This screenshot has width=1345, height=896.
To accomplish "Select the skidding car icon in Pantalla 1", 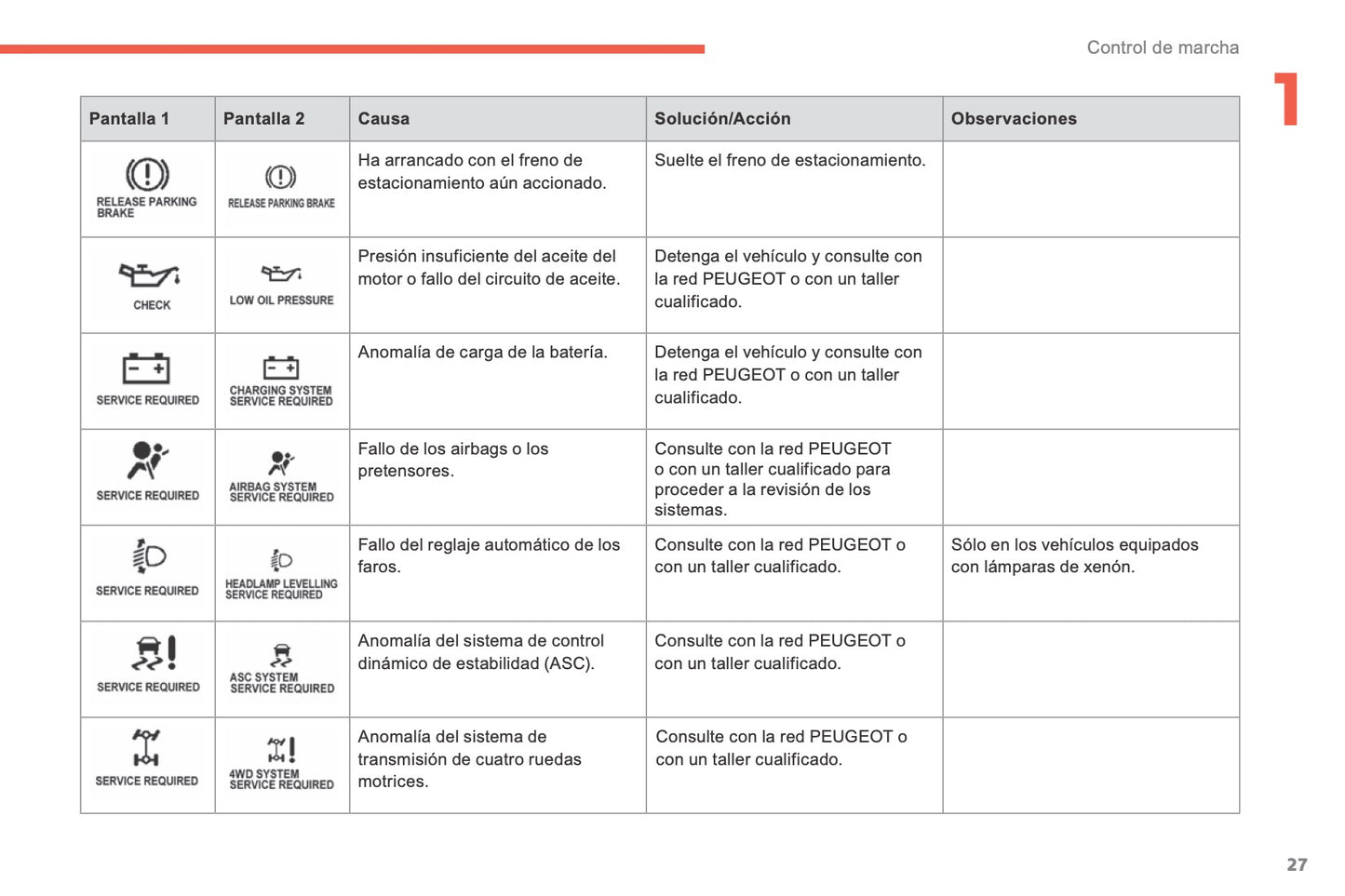I will click(x=154, y=653).
